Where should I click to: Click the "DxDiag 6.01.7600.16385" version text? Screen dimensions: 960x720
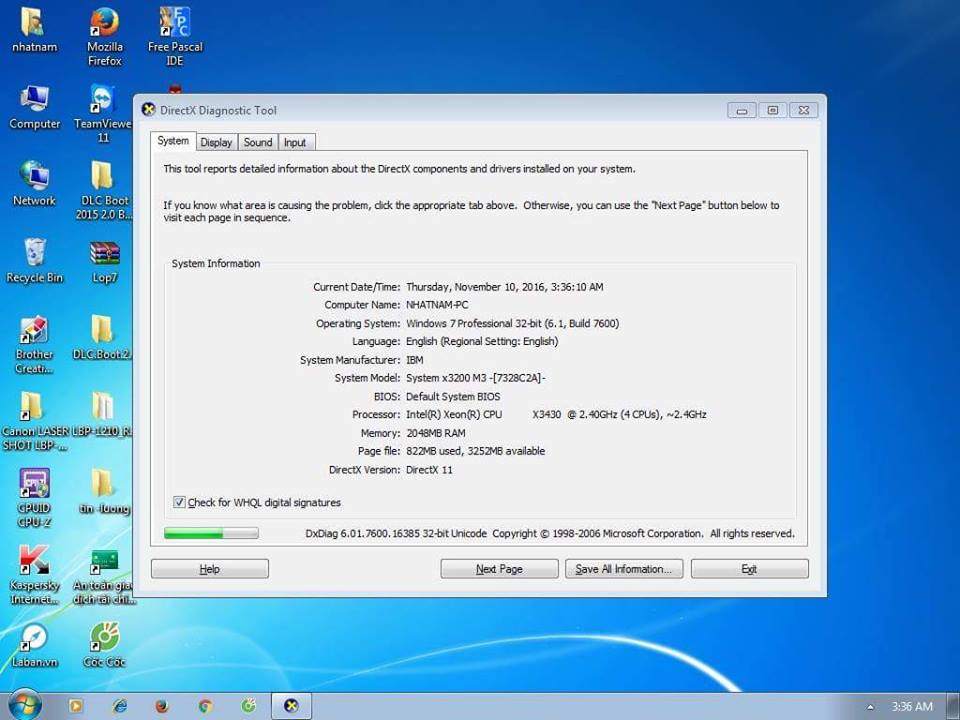[362, 534]
